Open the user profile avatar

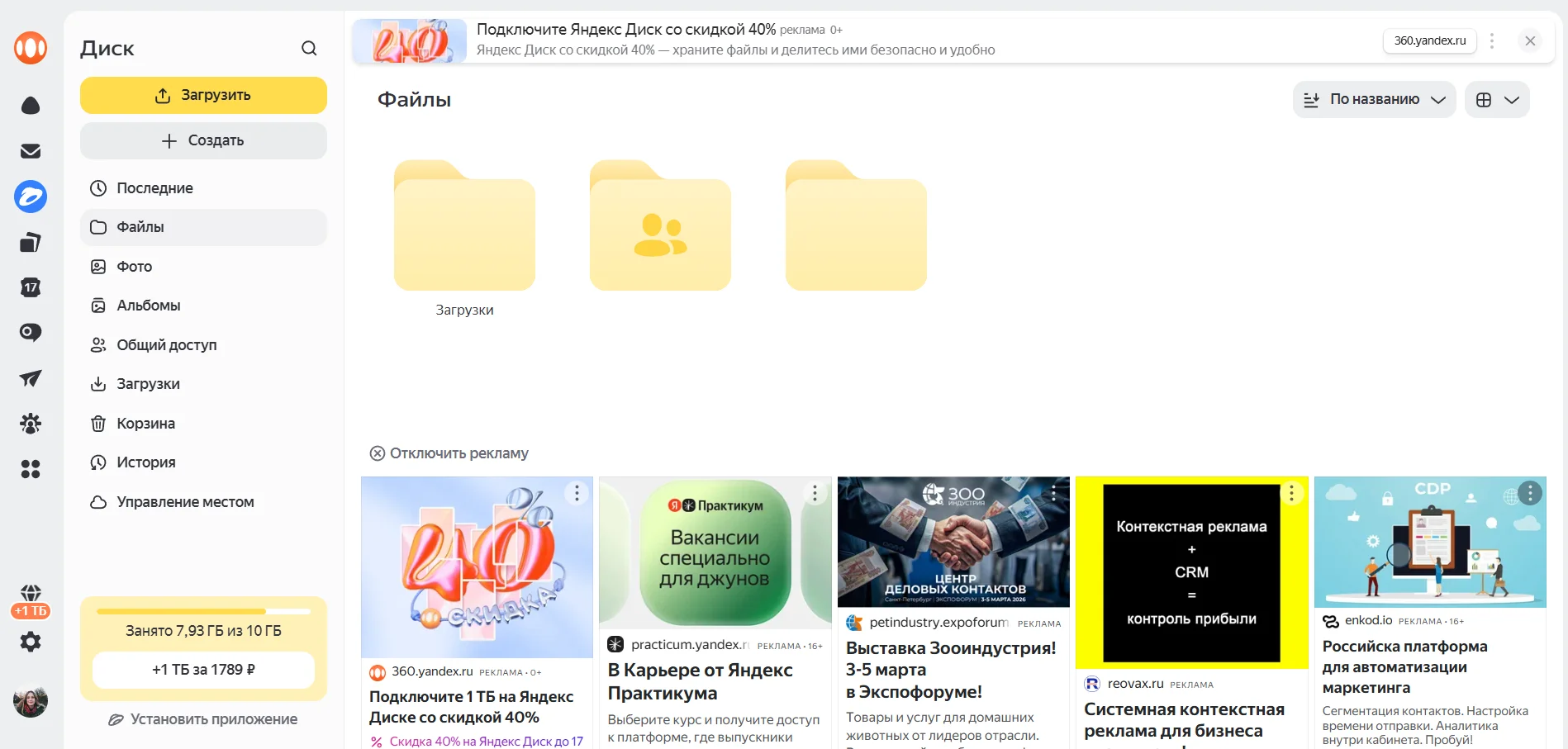pos(31,702)
